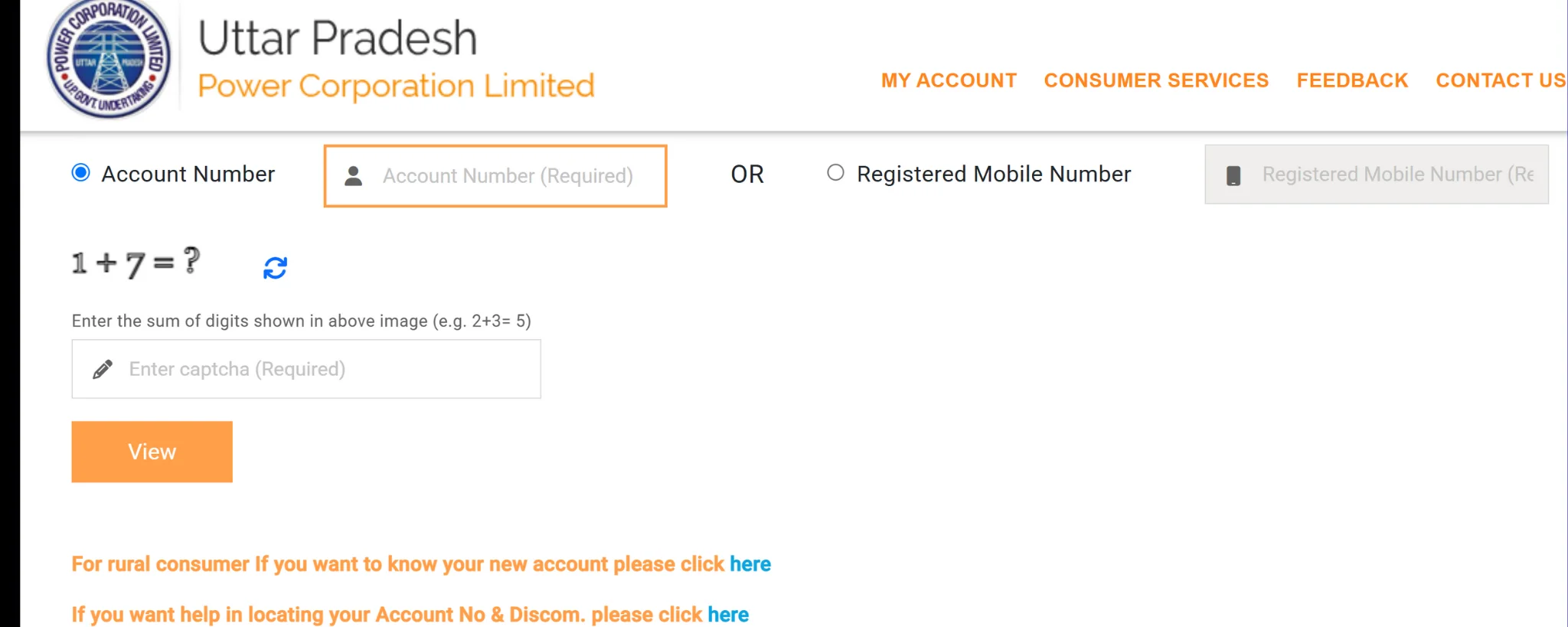
Task: Open the CONSUMER SERVICES menu
Action: pyautogui.click(x=1156, y=80)
